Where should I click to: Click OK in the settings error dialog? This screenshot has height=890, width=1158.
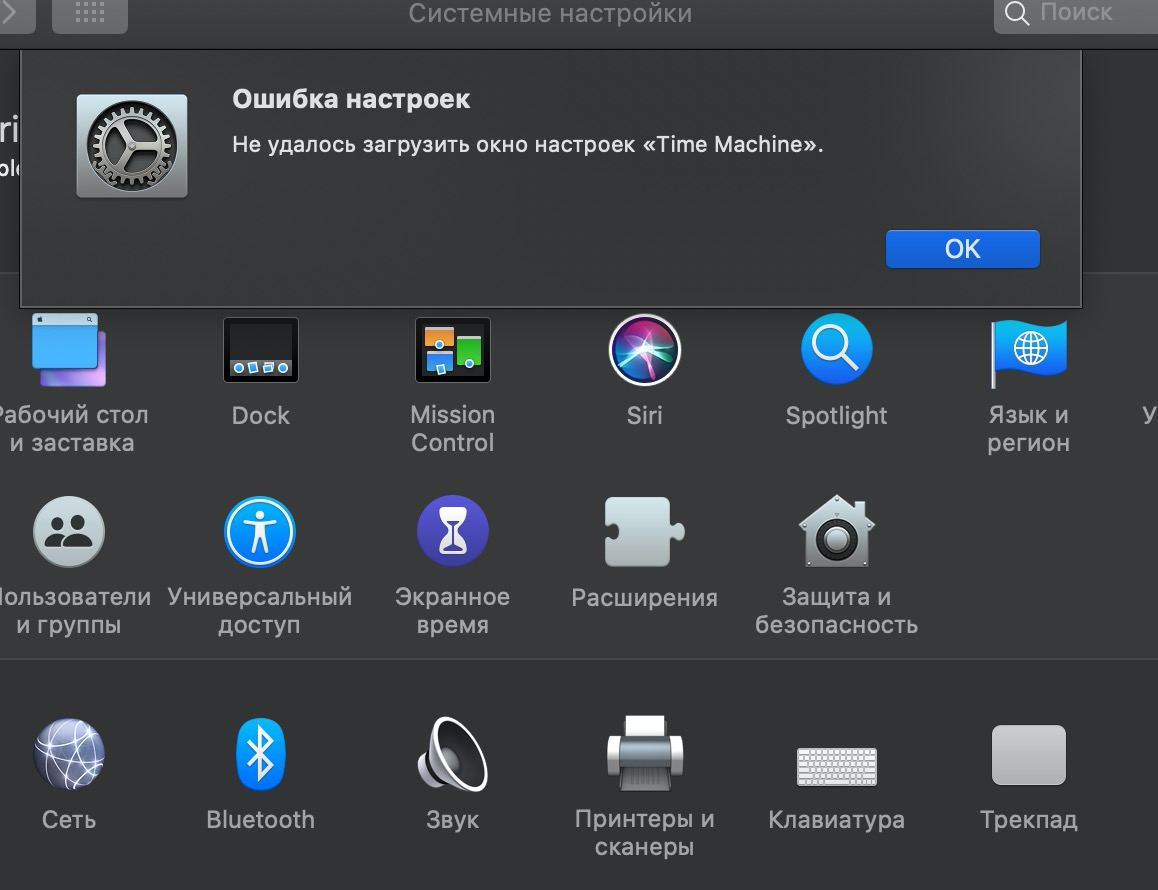(x=962, y=249)
